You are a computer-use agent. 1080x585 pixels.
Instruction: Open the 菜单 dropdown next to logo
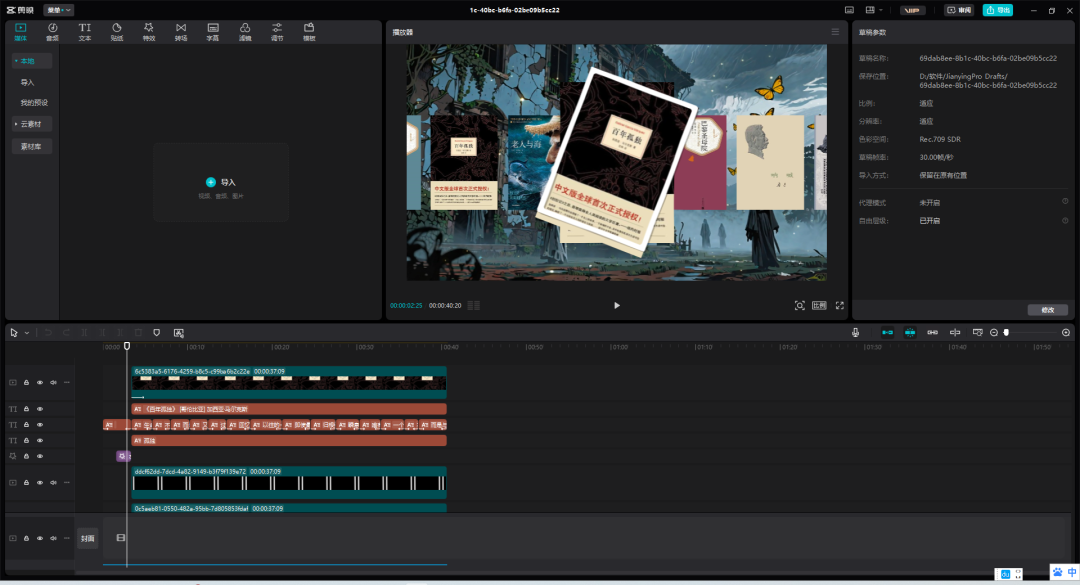pos(59,10)
